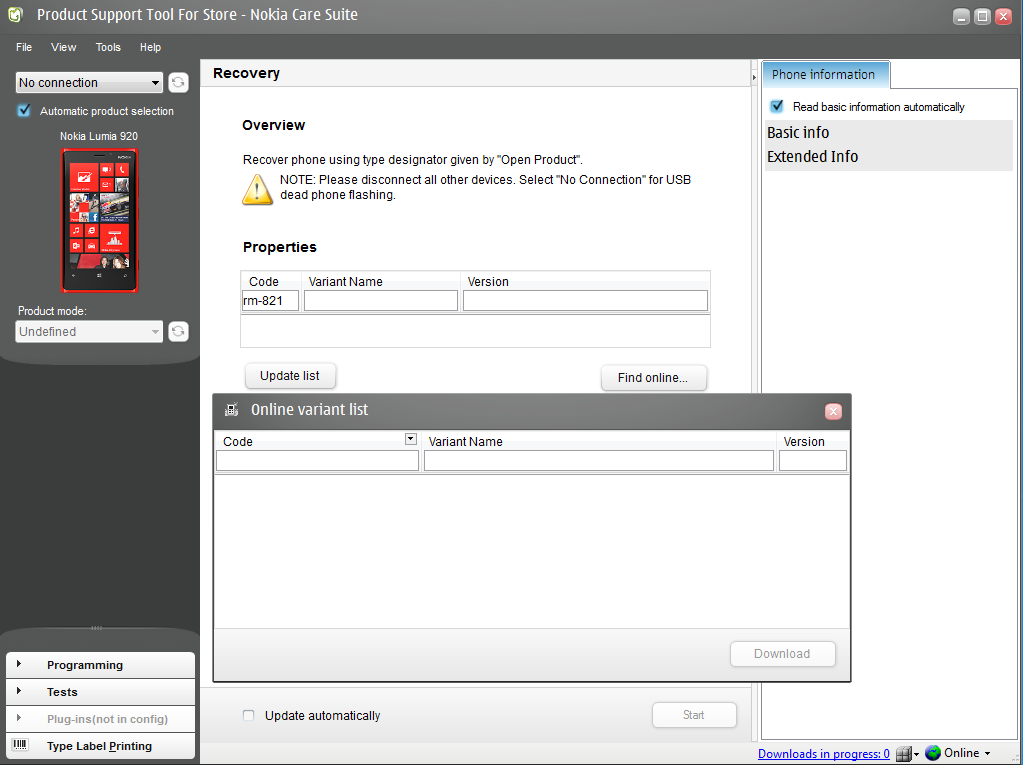Enable the Update automatically checkbox
This screenshot has width=1023, height=765.
click(249, 715)
